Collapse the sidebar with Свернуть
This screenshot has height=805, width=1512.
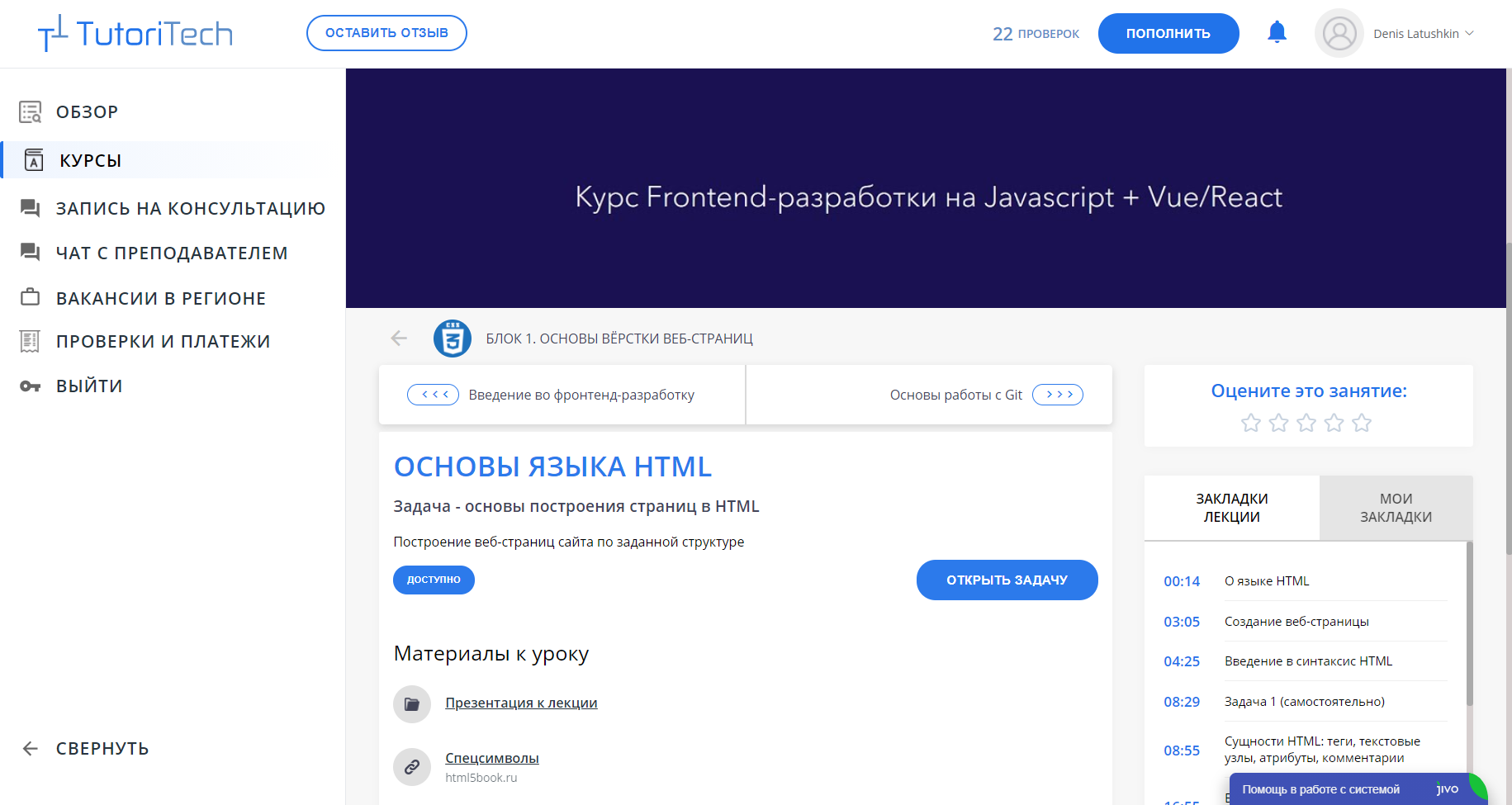(x=86, y=749)
